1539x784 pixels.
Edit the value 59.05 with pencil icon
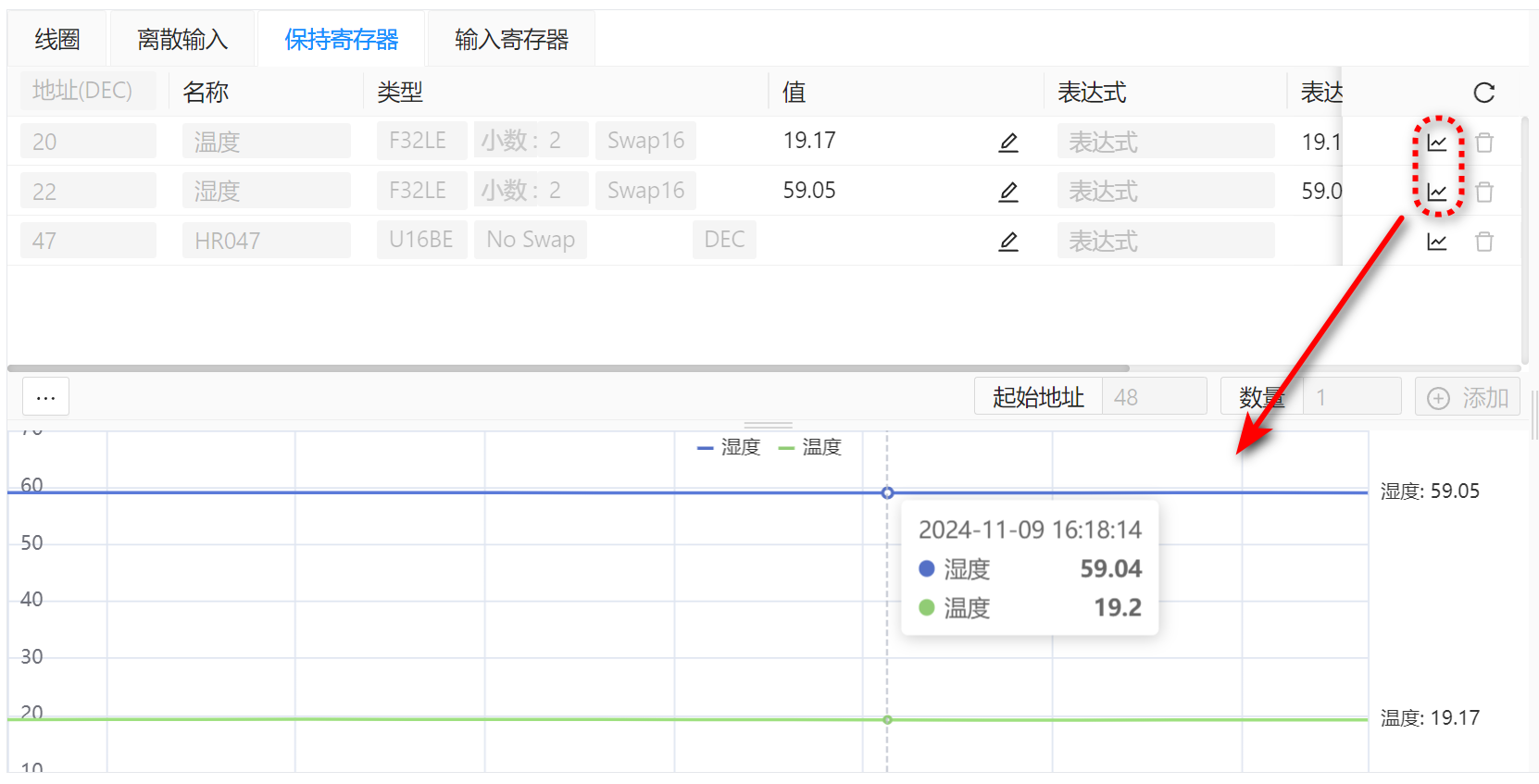coord(1008,192)
